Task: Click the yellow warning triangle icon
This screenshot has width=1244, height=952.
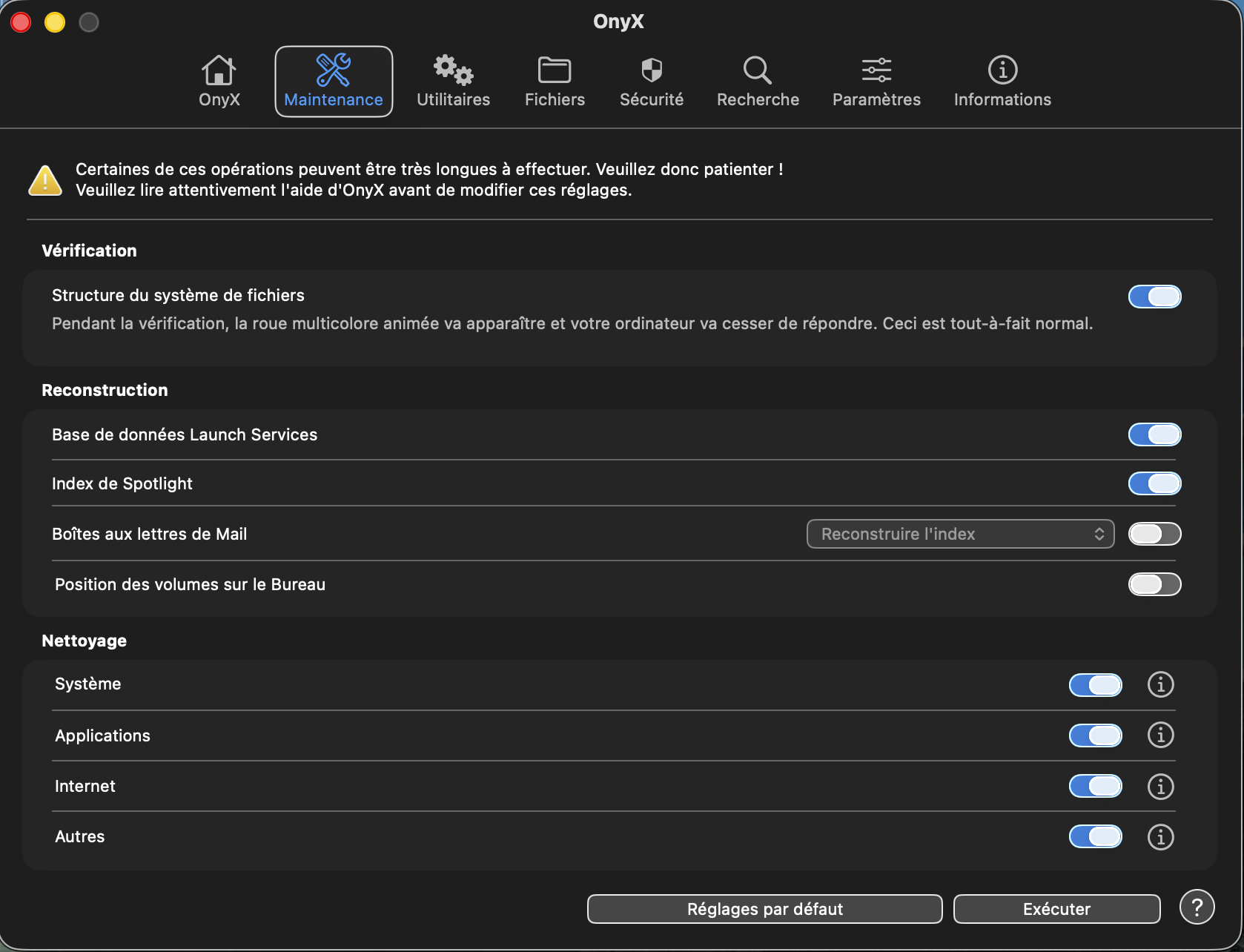Action: (x=45, y=180)
